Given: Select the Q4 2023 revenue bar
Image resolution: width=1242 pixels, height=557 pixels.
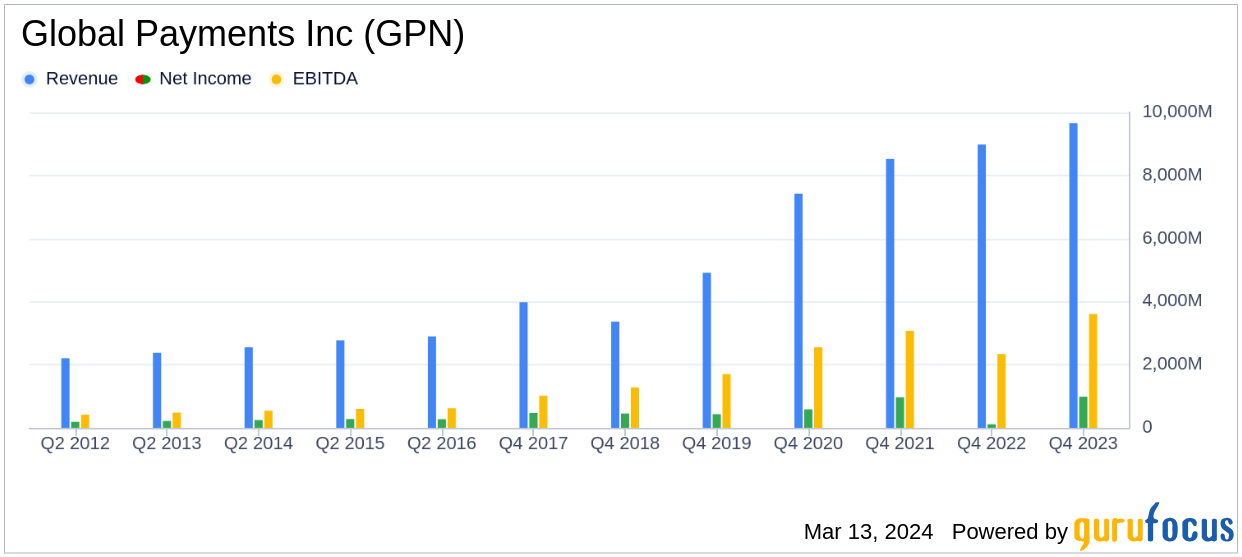Looking at the screenshot, I should point(1073,276).
